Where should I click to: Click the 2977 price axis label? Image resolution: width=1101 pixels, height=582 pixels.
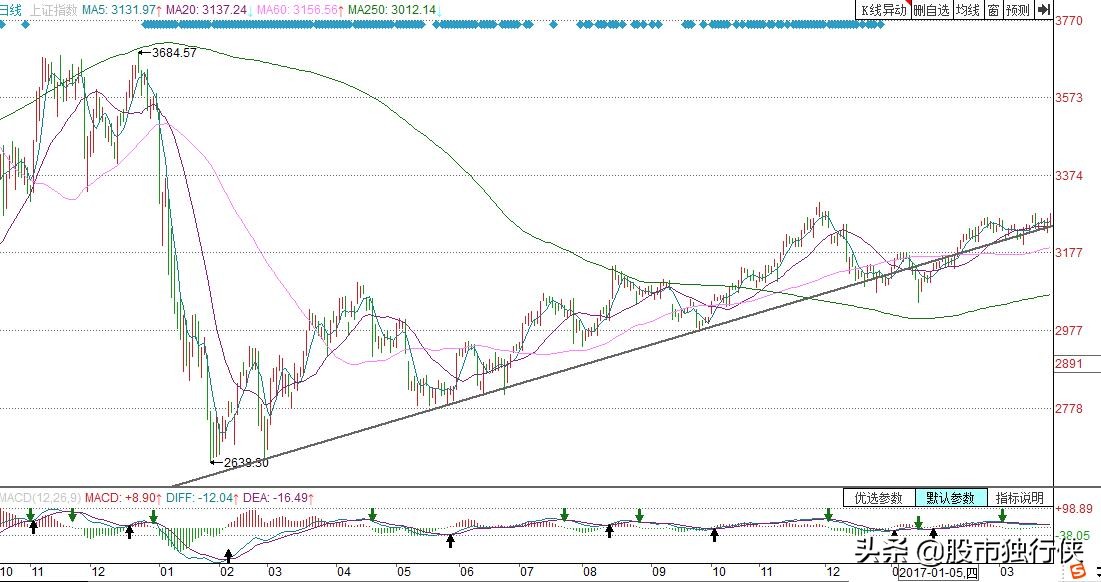point(1069,330)
